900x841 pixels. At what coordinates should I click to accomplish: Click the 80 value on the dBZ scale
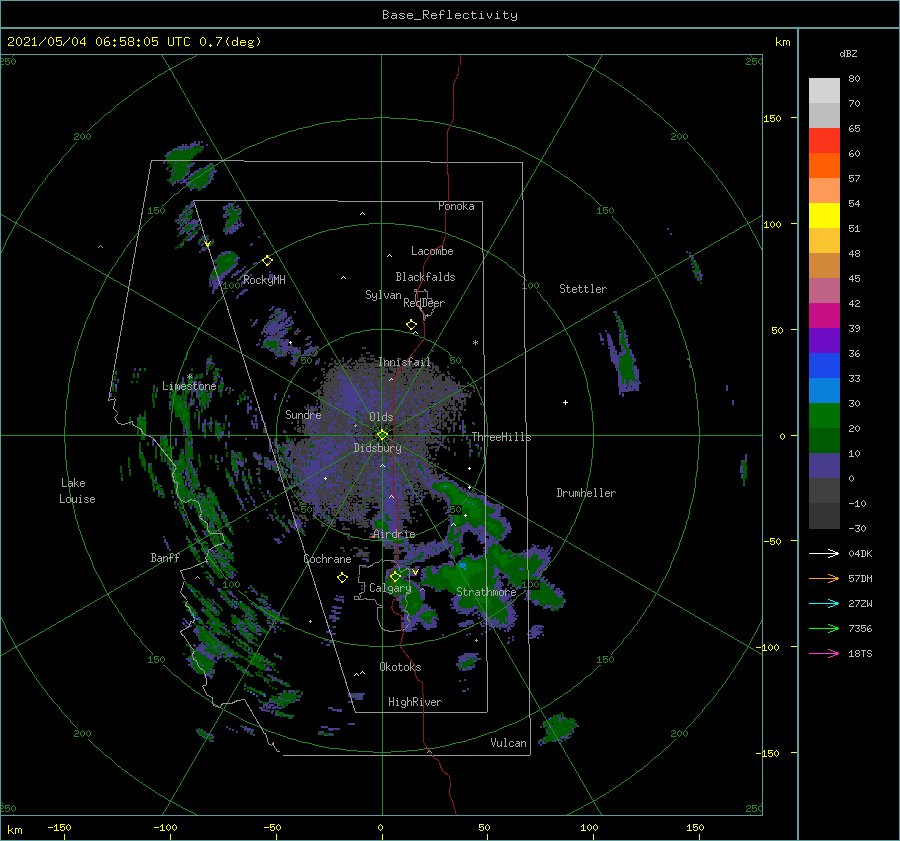[x=854, y=79]
